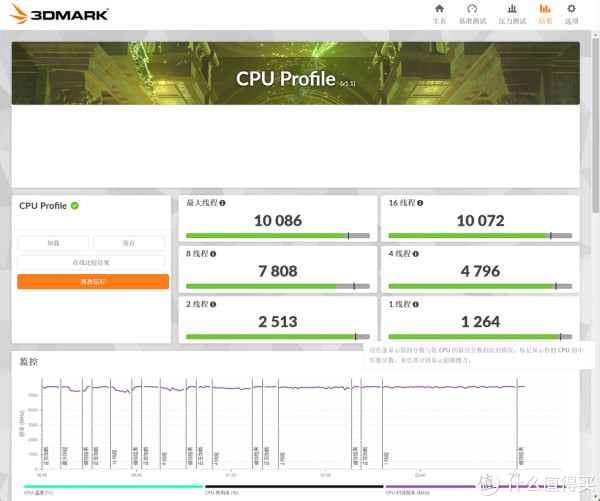This screenshot has width=600, height=501.
Task: Click the 4 threads score bar under 4 796
Action: pos(480,286)
